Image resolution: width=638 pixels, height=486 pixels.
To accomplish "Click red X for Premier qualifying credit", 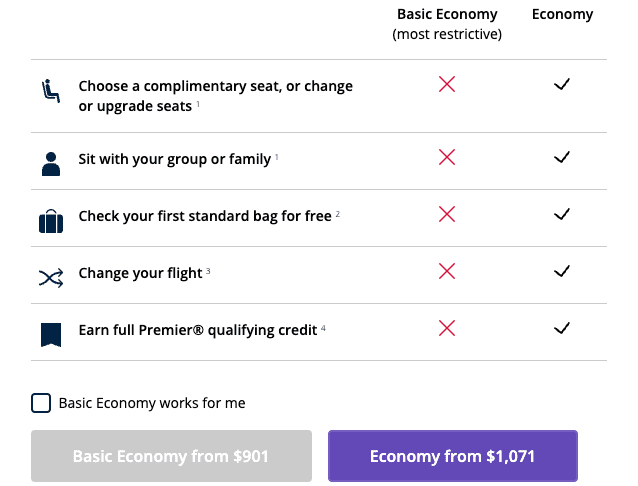I will tap(447, 328).
